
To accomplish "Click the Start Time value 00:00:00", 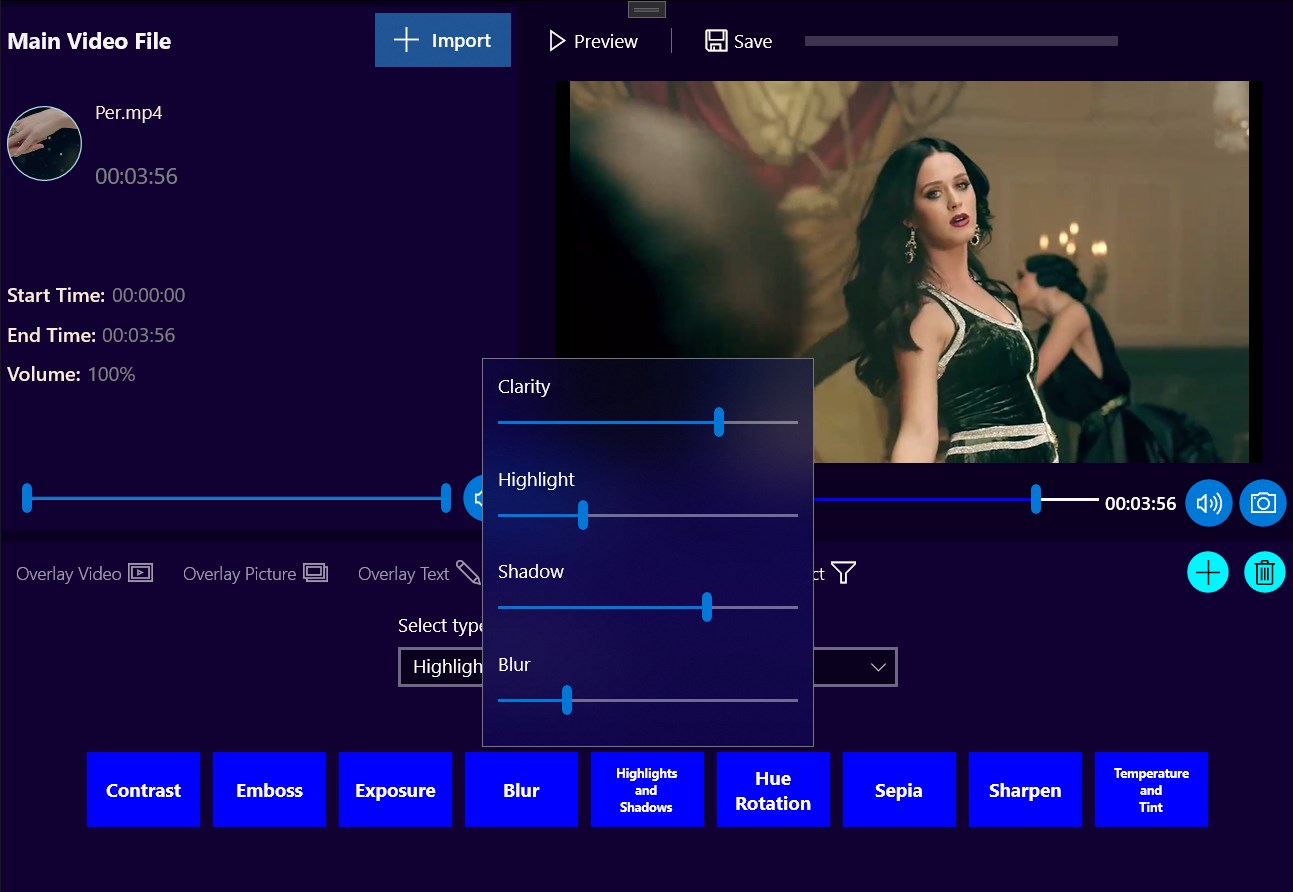I will click(148, 295).
